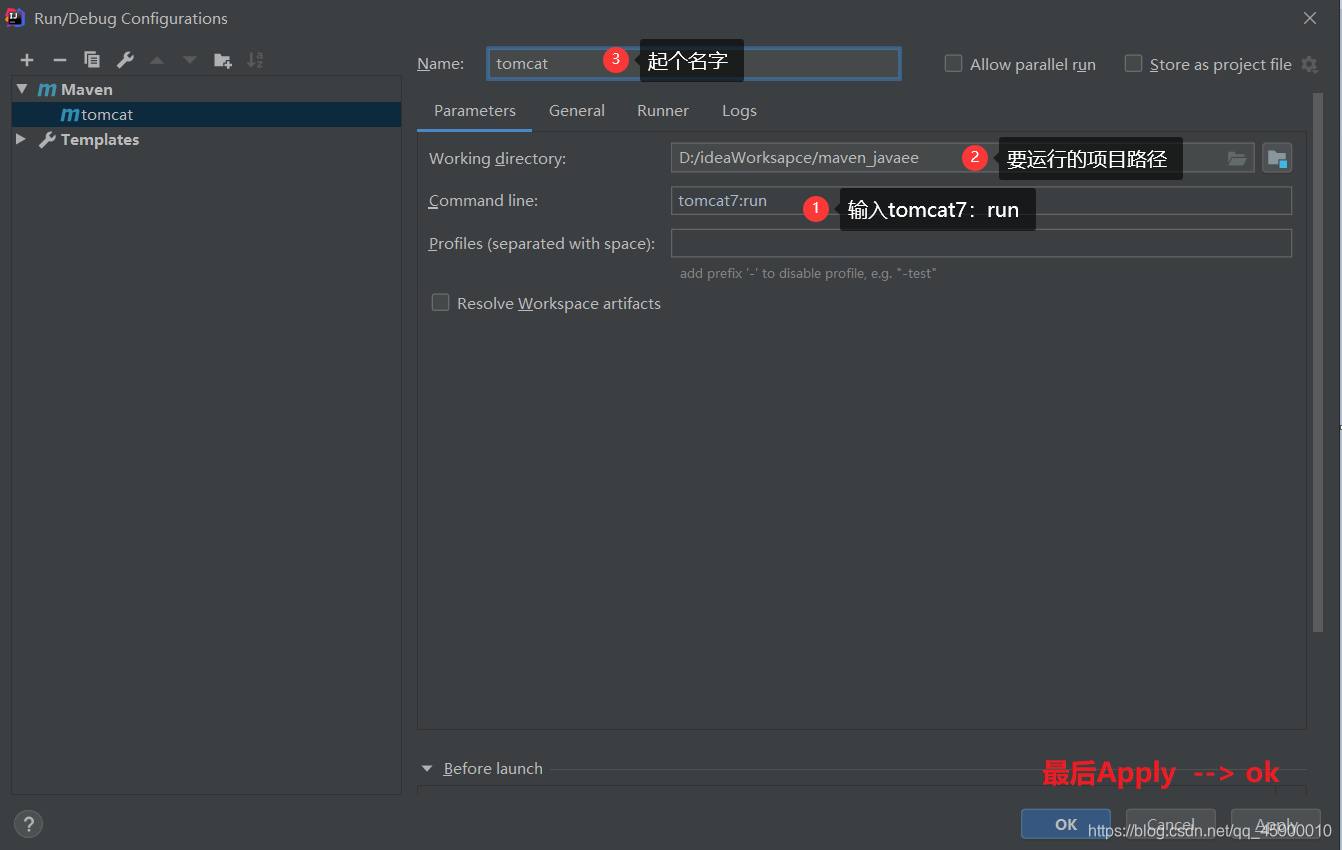
Task: Open the Logs tab
Action: (x=739, y=111)
